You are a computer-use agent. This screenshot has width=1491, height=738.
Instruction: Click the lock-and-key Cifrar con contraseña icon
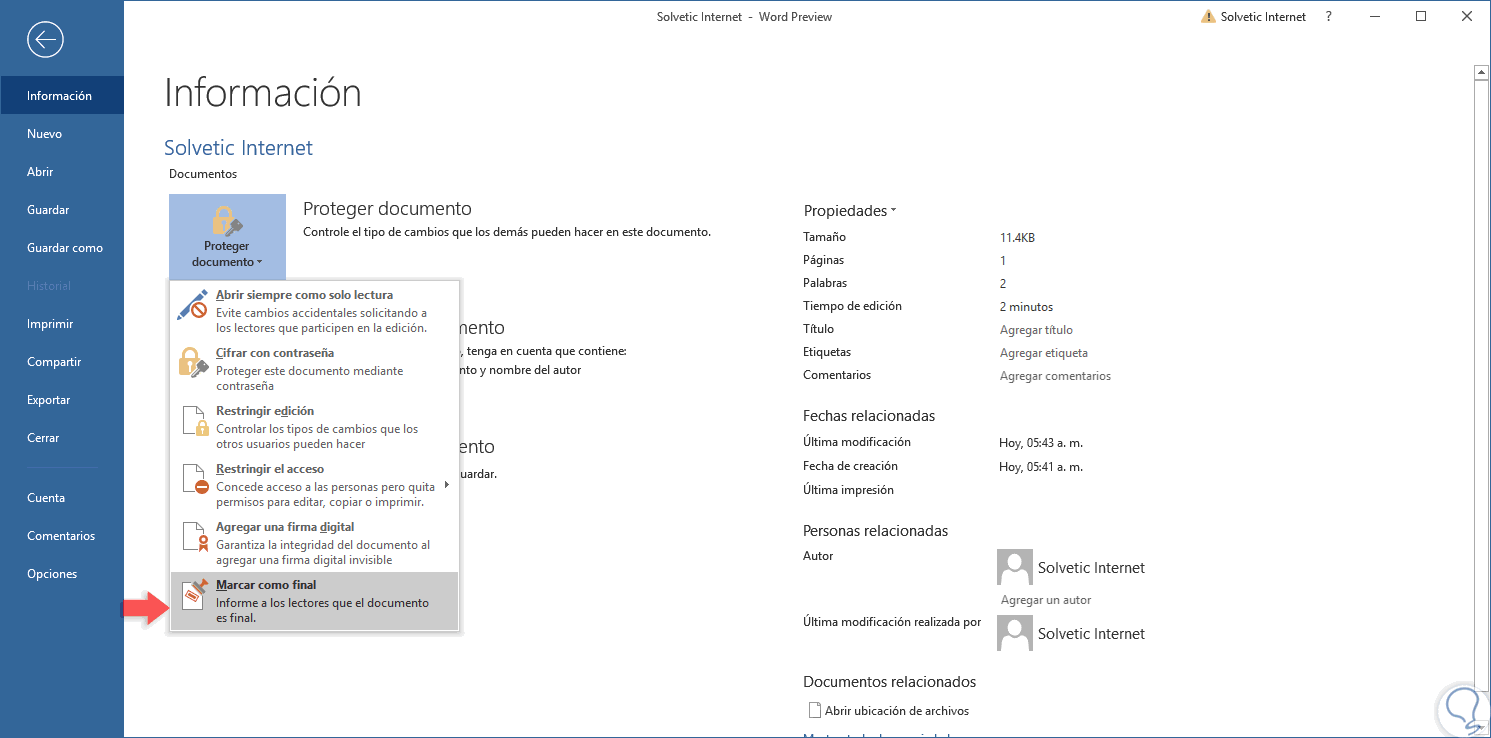[x=192, y=362]
